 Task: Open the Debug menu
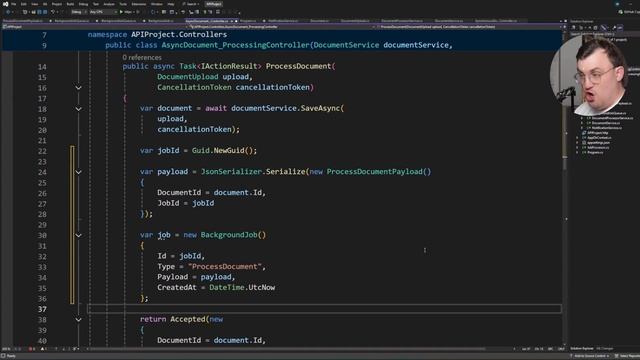(83, 4)
